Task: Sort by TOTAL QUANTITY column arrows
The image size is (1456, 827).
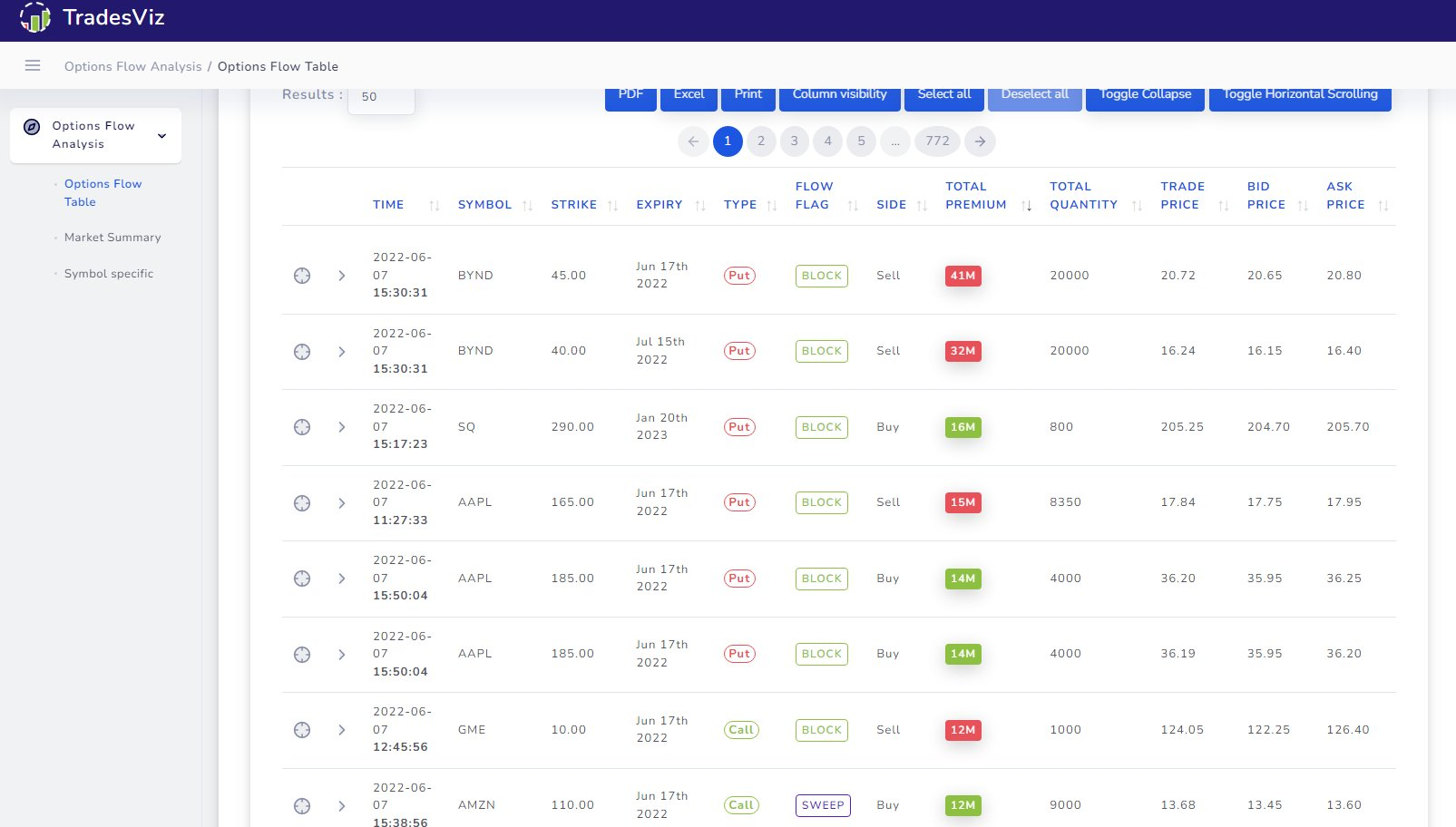Action: (x=1138, y=206)
